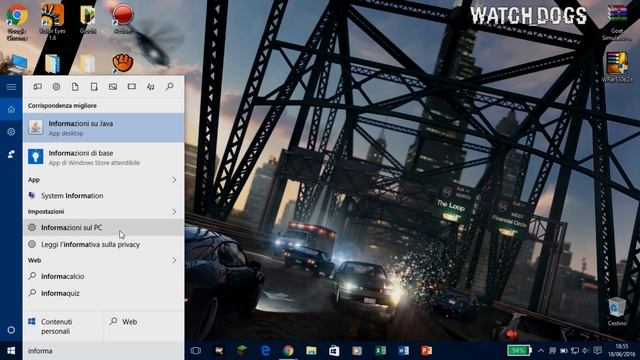Image resolution: width=640 pixels, height=360 pixels.
Task: Open Informazioni sul PC setting
Action: tap(104, 228)
